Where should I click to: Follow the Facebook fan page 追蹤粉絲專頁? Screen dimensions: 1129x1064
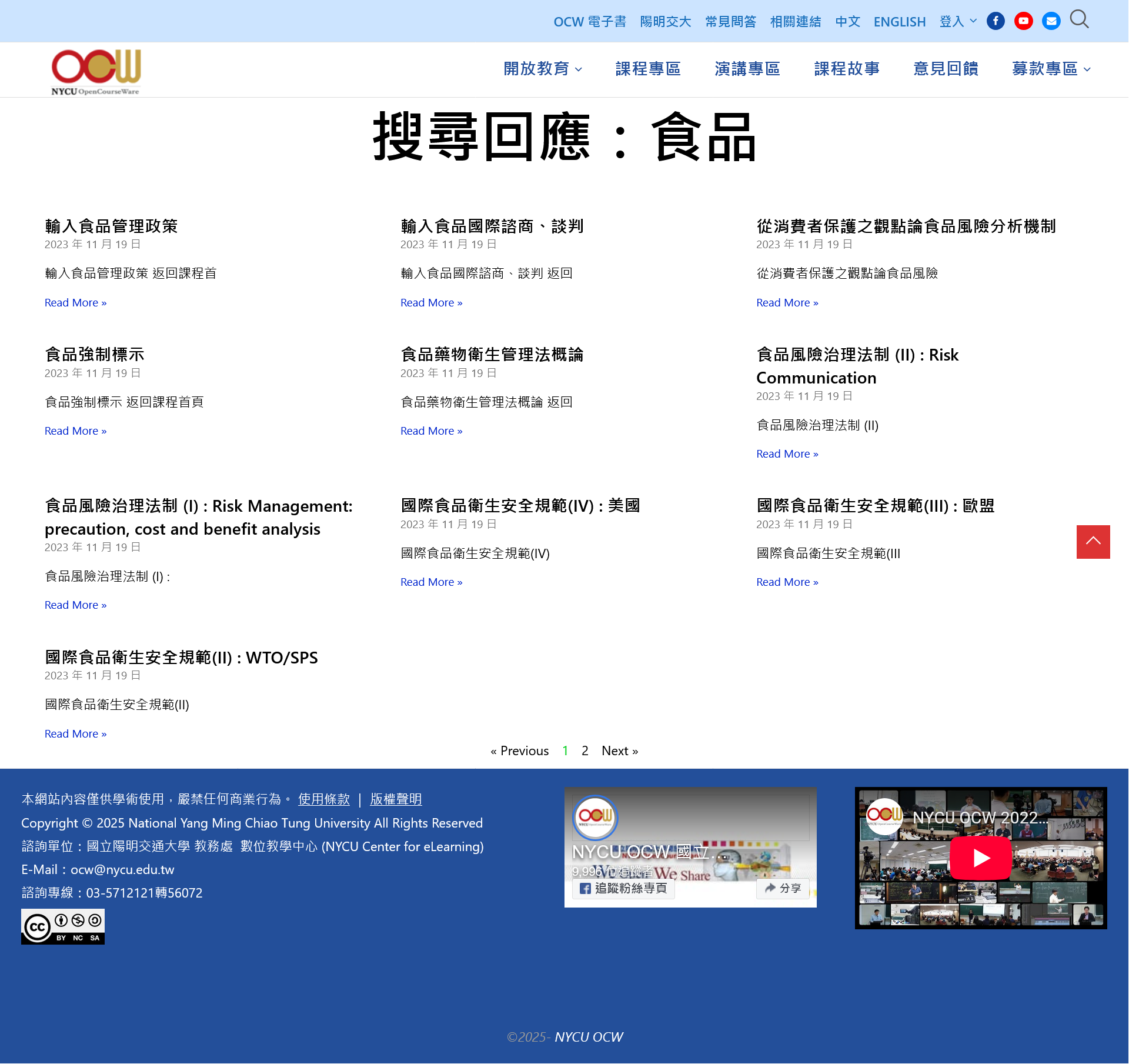pyautogui.click(x=624, y=888)
